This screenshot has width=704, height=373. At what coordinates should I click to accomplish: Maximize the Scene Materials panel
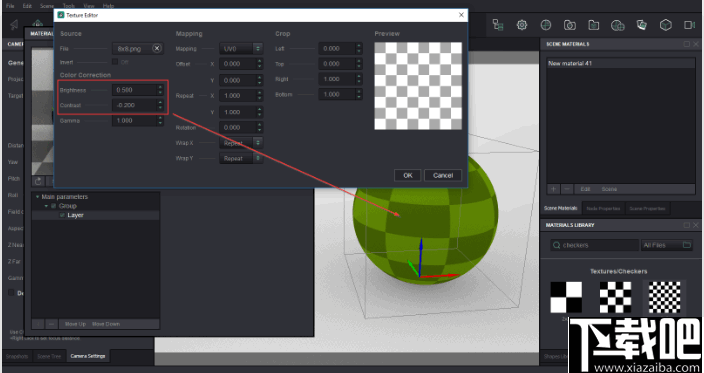coord(686,44)
